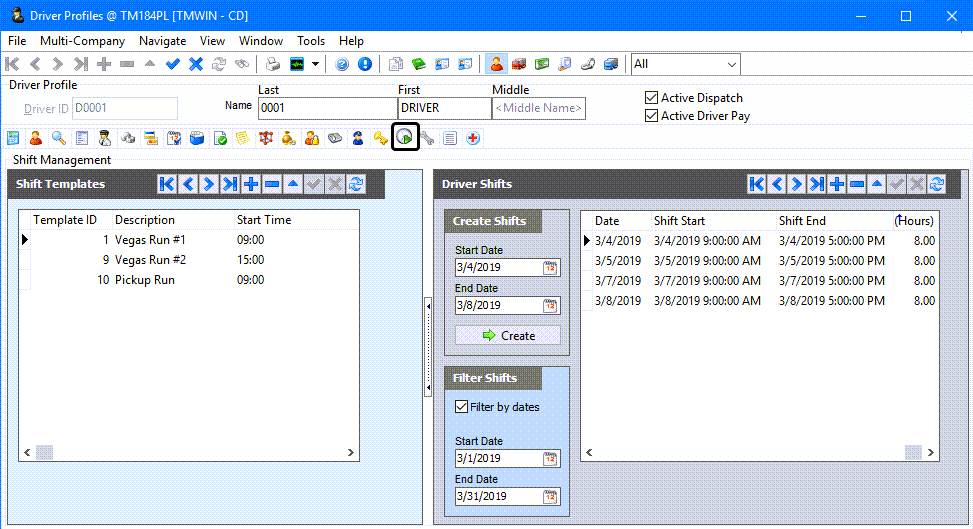Go to first record in Driver Shifts
Image resolution: width=973 pixels, height=529 pixels.
pyautogui.click(x=757, y=184)
